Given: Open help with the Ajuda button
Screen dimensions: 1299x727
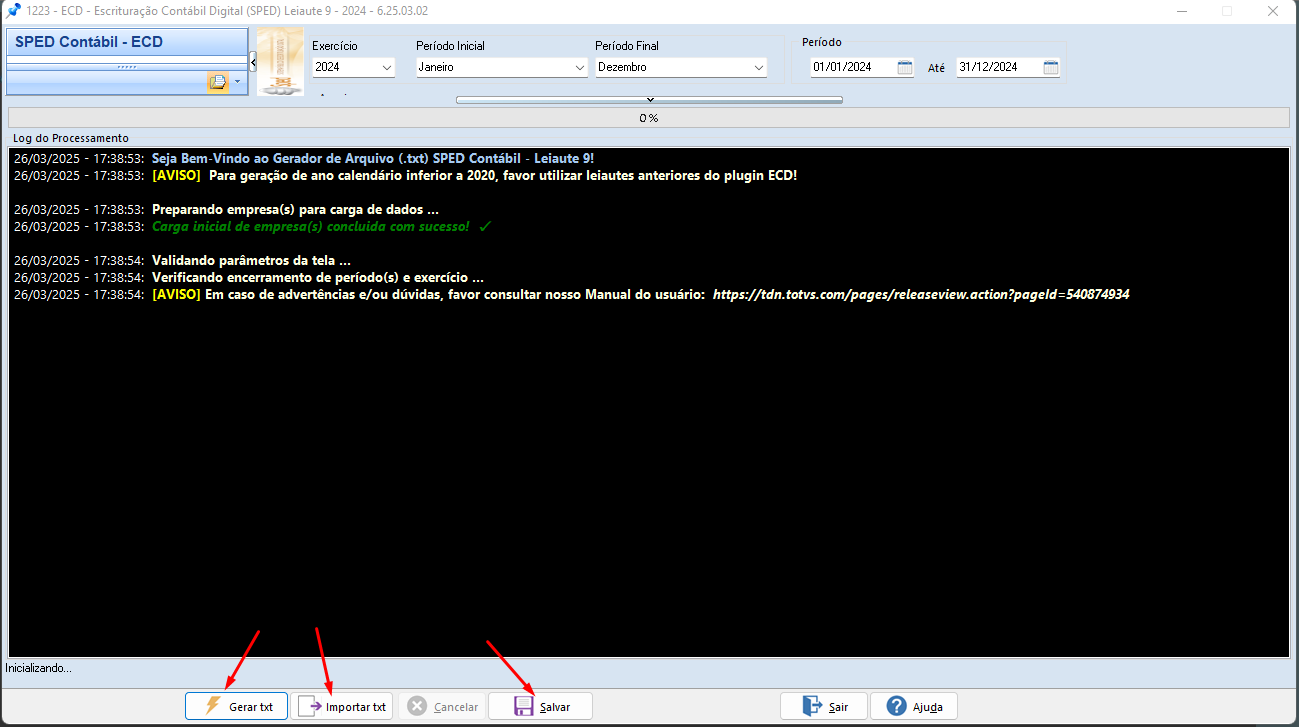Looking at the screenshot, I should coord(913,706).
